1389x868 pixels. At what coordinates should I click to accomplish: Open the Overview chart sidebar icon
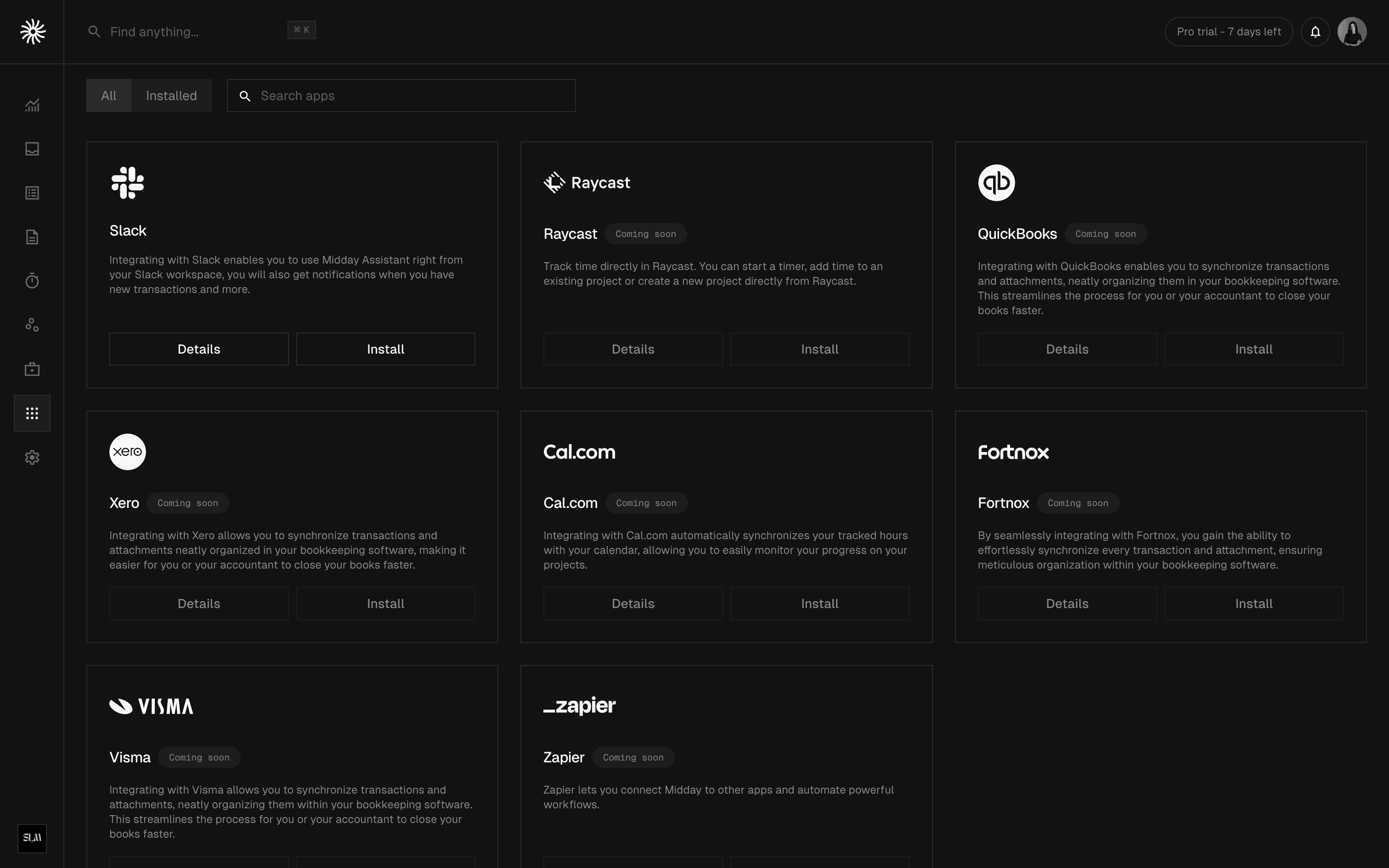32,105
